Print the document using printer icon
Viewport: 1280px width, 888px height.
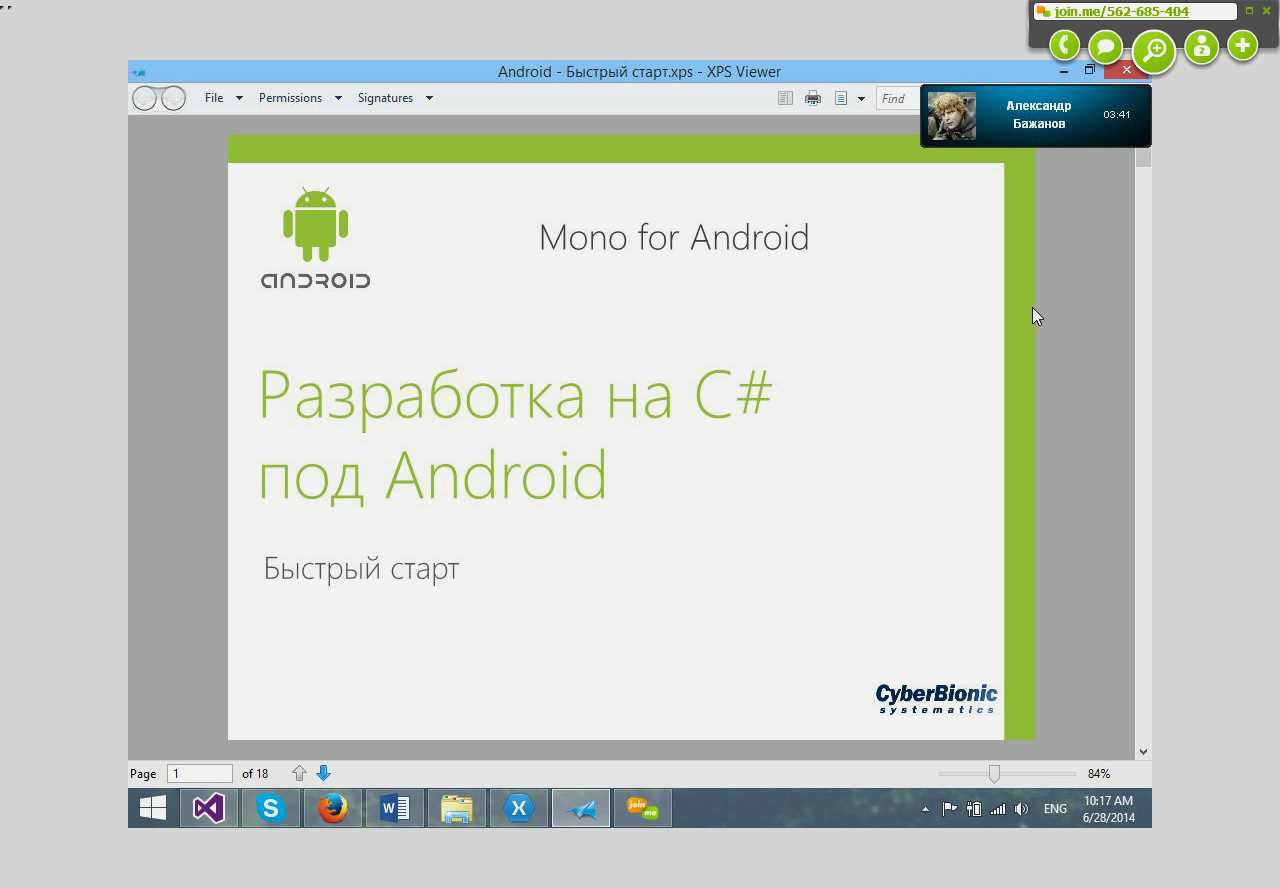[x=813, y=98]
